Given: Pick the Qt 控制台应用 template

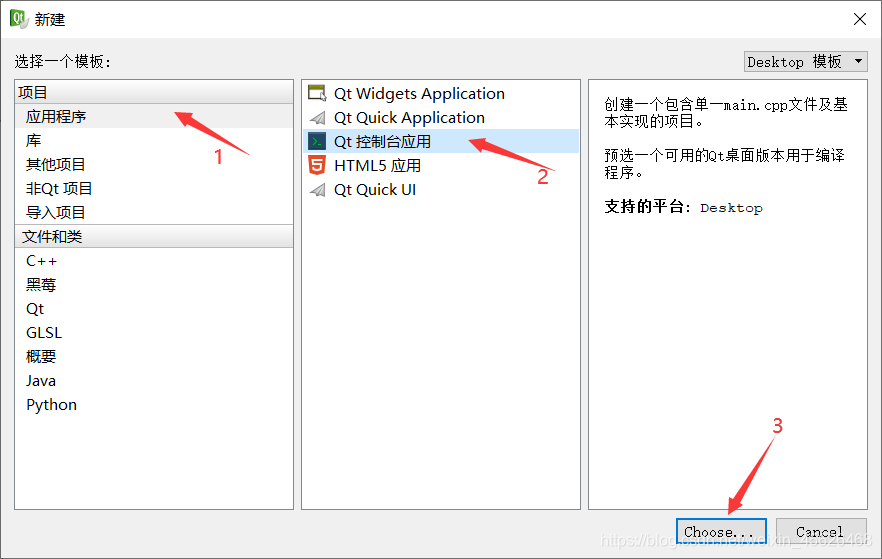Looking at the screenshot, I should click(x=441, y=142).
